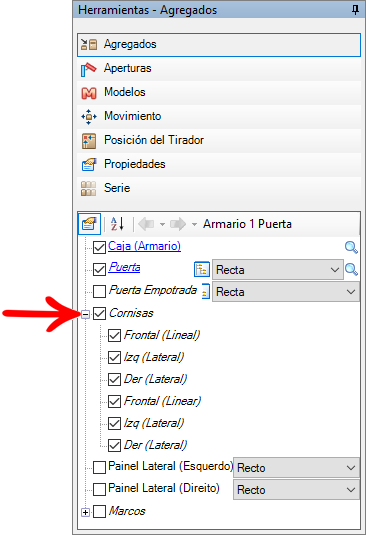Select the Cornisas label

coord(131,313)
